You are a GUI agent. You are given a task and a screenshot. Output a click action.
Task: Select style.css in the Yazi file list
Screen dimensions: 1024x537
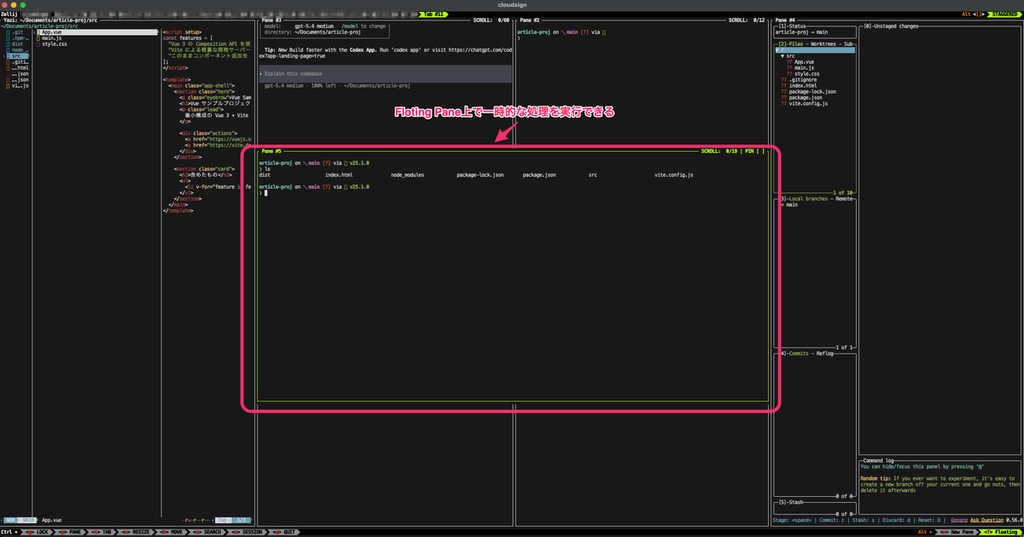[54, 44]
